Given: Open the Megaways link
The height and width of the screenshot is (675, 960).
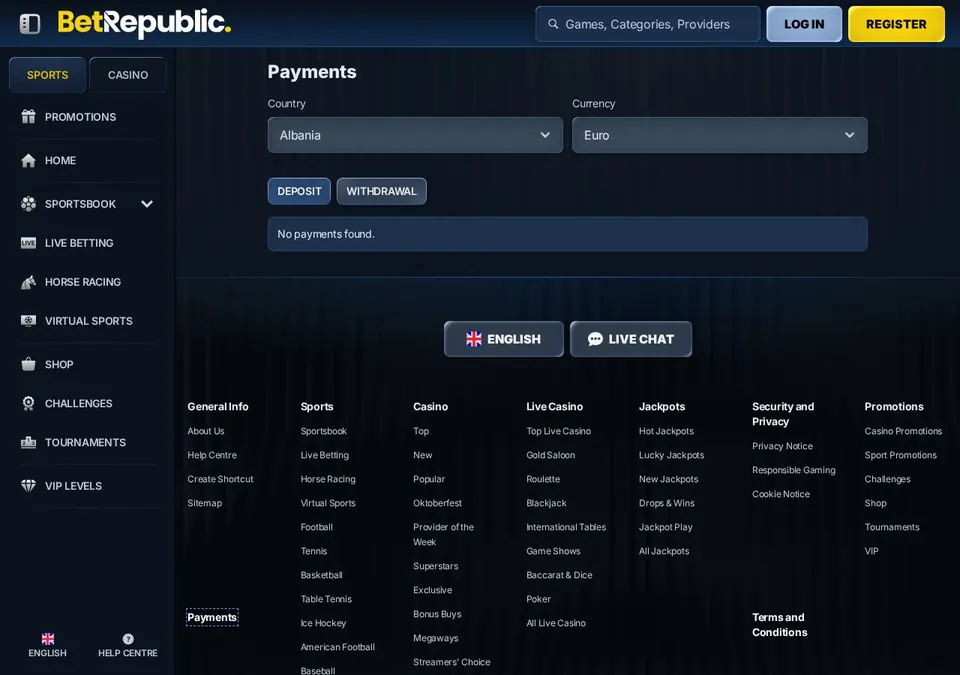Looking at the screenshot, I should [x=435, y=638].
